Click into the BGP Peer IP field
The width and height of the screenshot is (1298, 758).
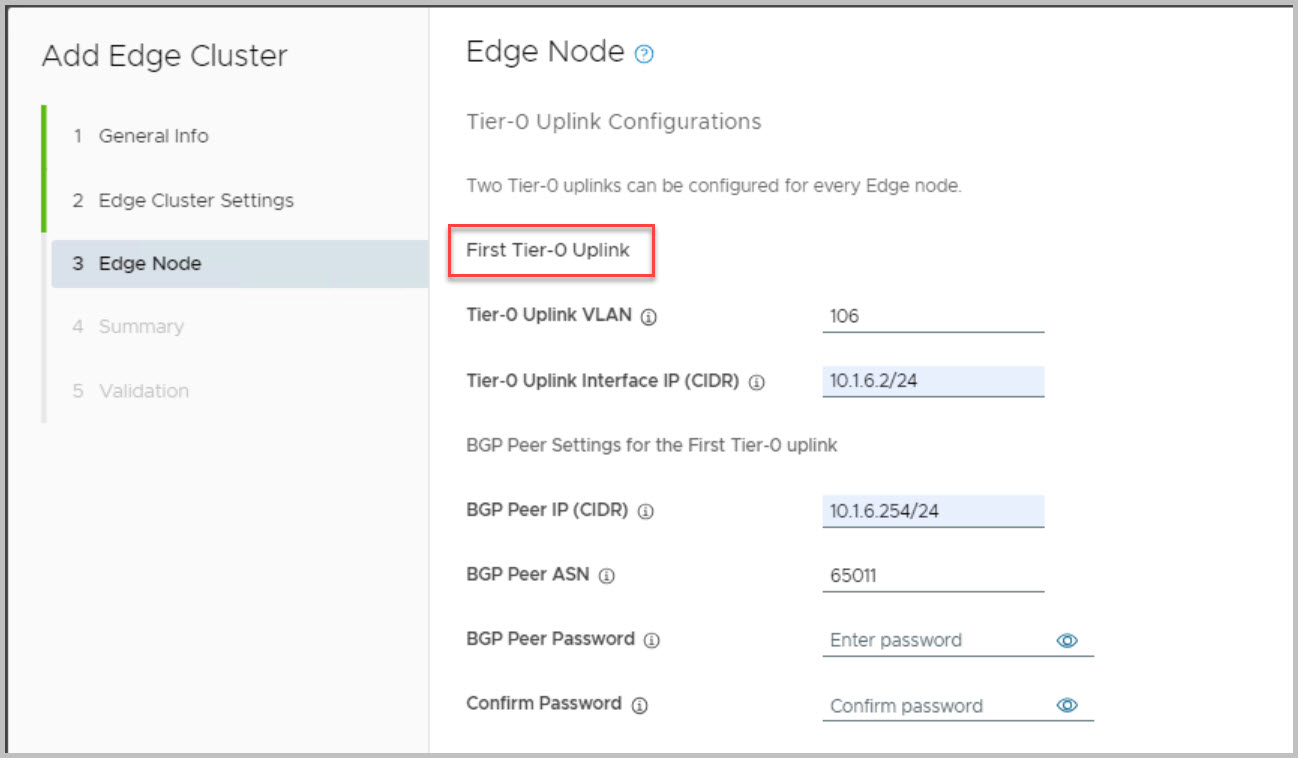click(x=932, y=511)
